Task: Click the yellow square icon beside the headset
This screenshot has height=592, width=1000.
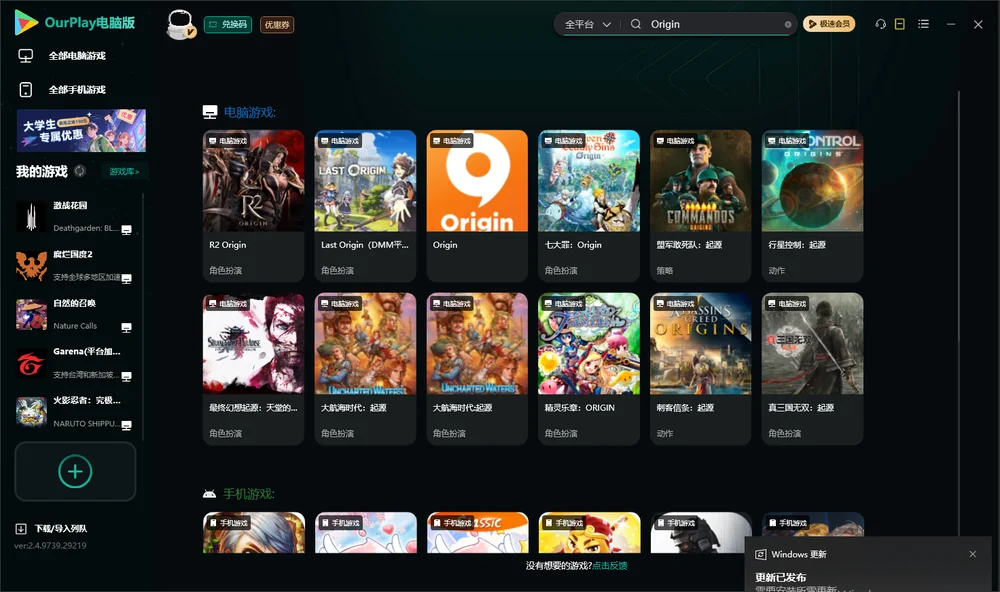Action: click(900, 24)
